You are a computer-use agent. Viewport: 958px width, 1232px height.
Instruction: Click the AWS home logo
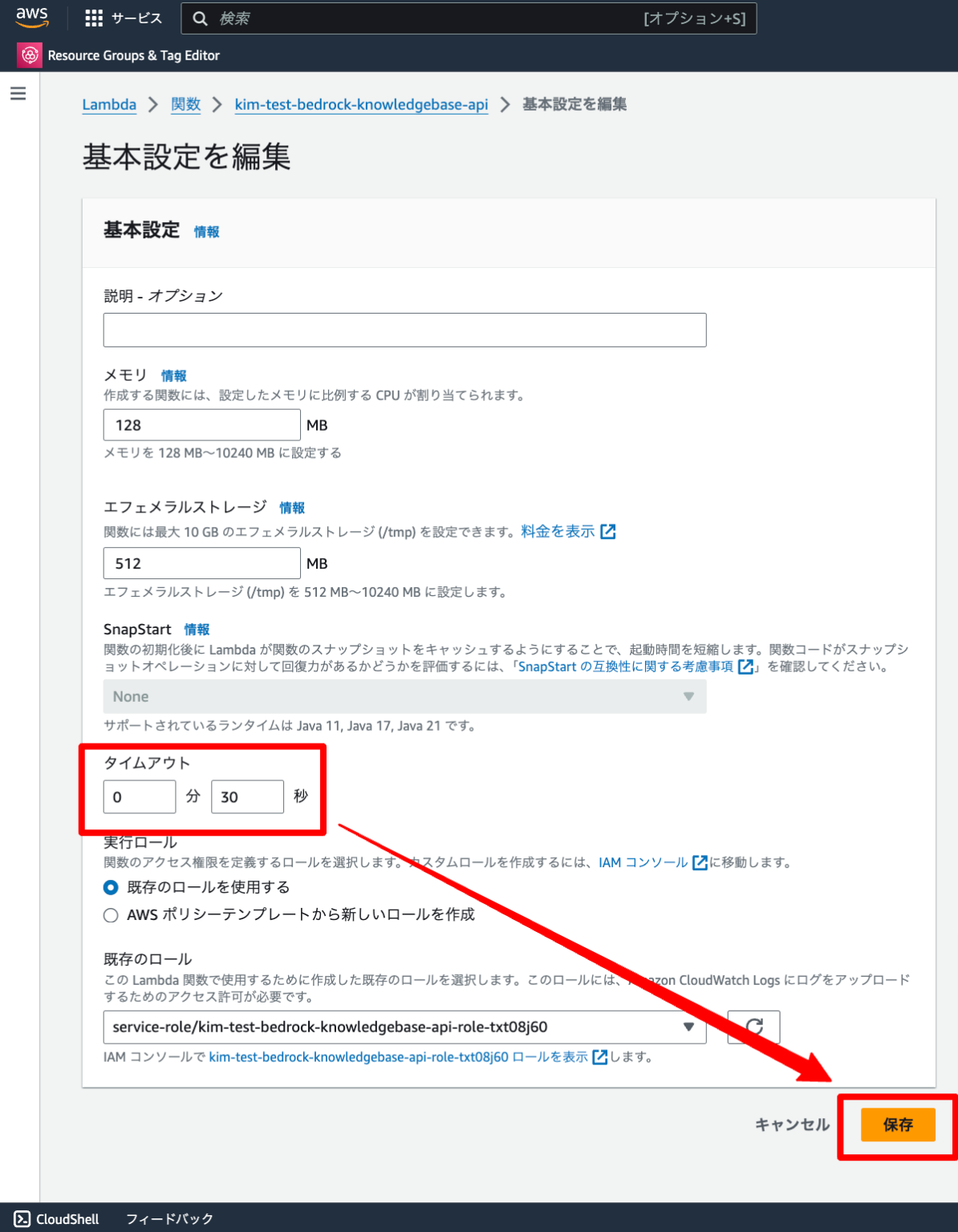click(31, 17)
